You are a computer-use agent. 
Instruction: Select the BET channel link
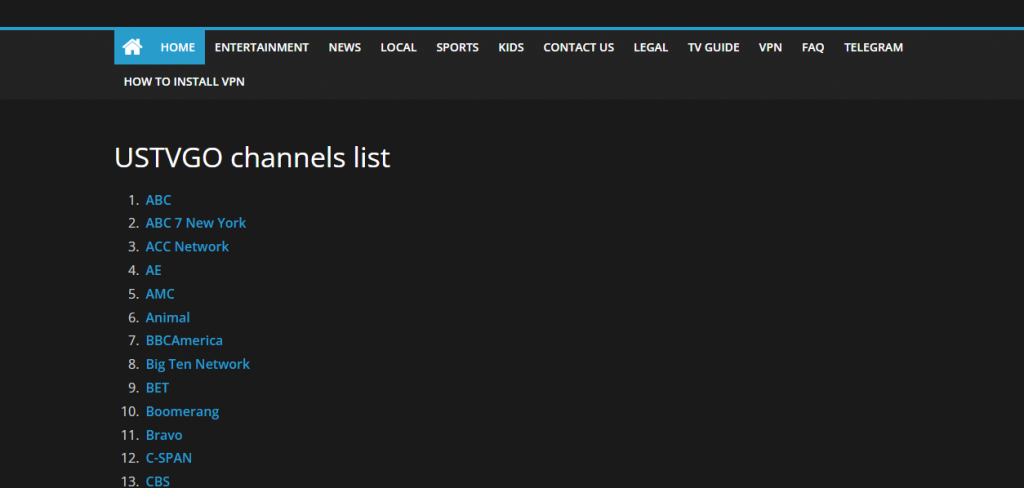157,388
